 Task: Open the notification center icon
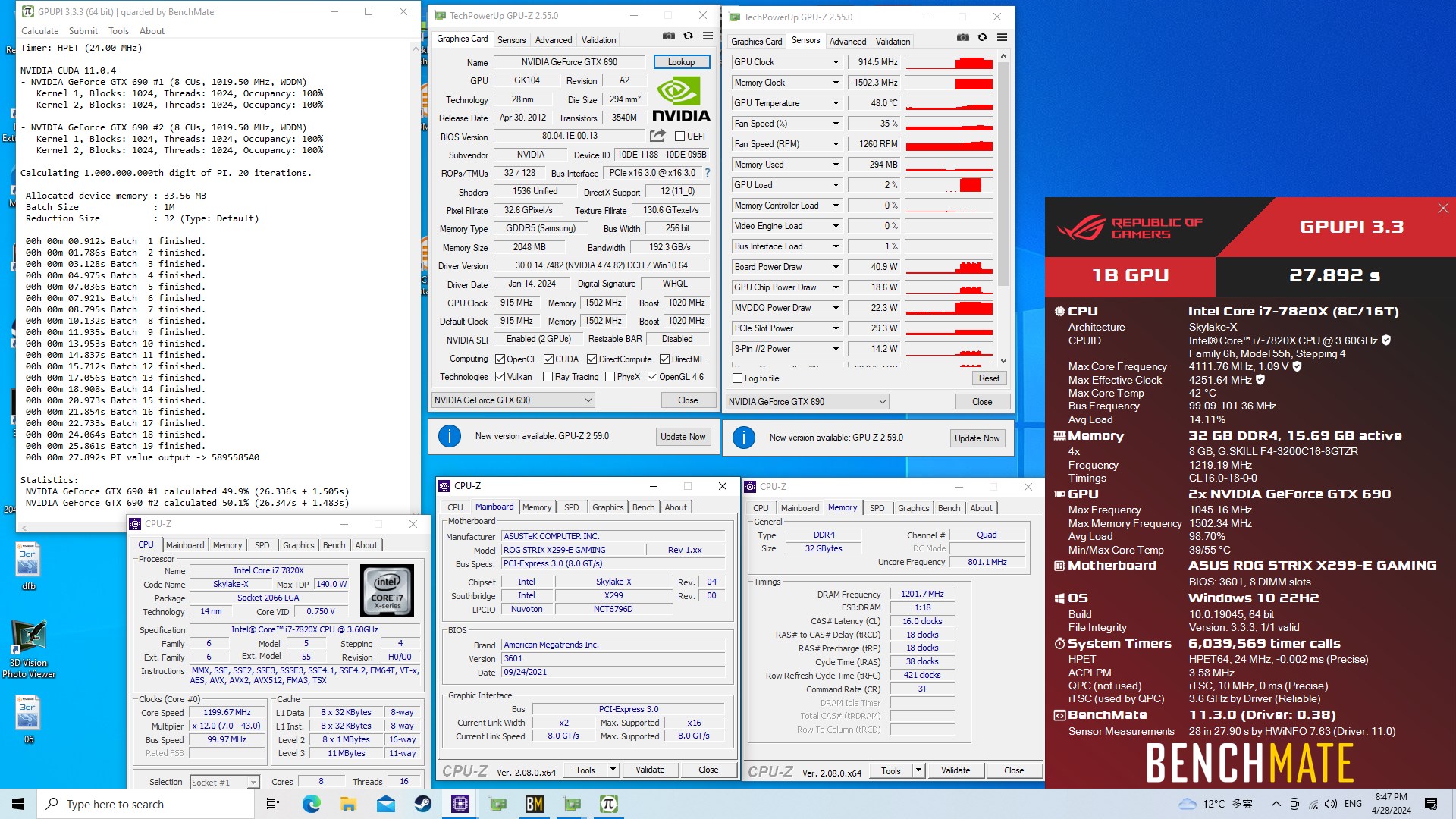tap(1431, 804)
